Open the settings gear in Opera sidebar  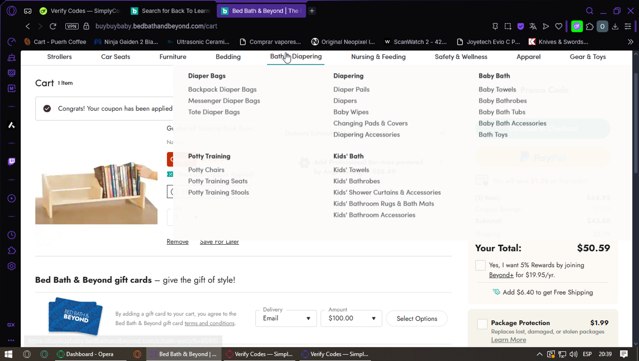coord(11,266)
